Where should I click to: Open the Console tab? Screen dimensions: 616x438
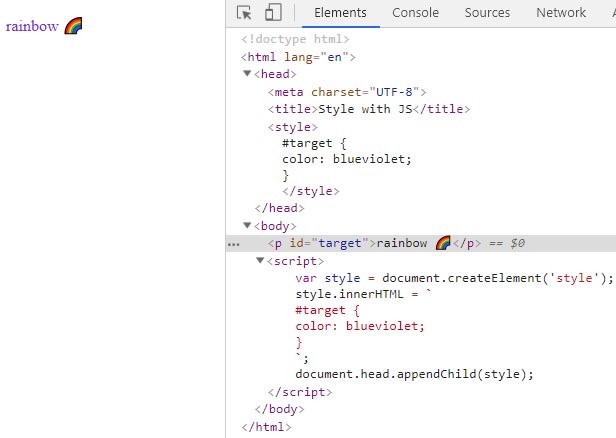(415, 13)
